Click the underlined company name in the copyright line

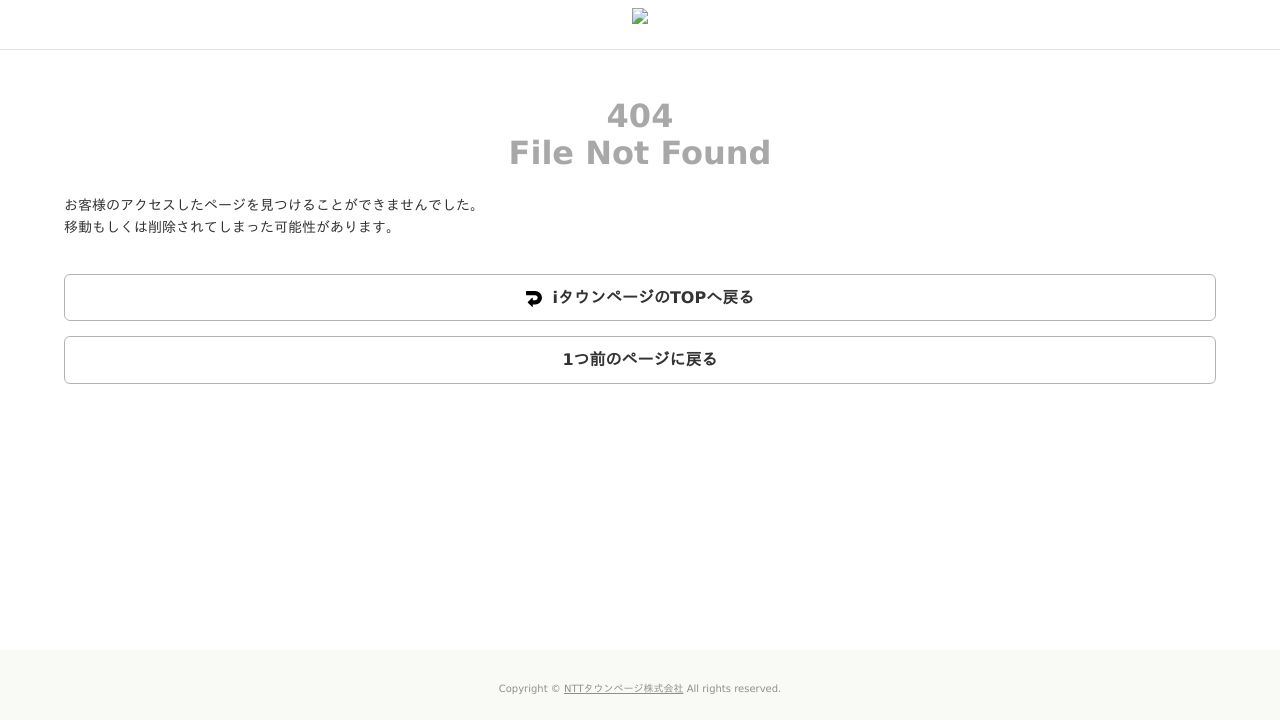tap(623, 688)
